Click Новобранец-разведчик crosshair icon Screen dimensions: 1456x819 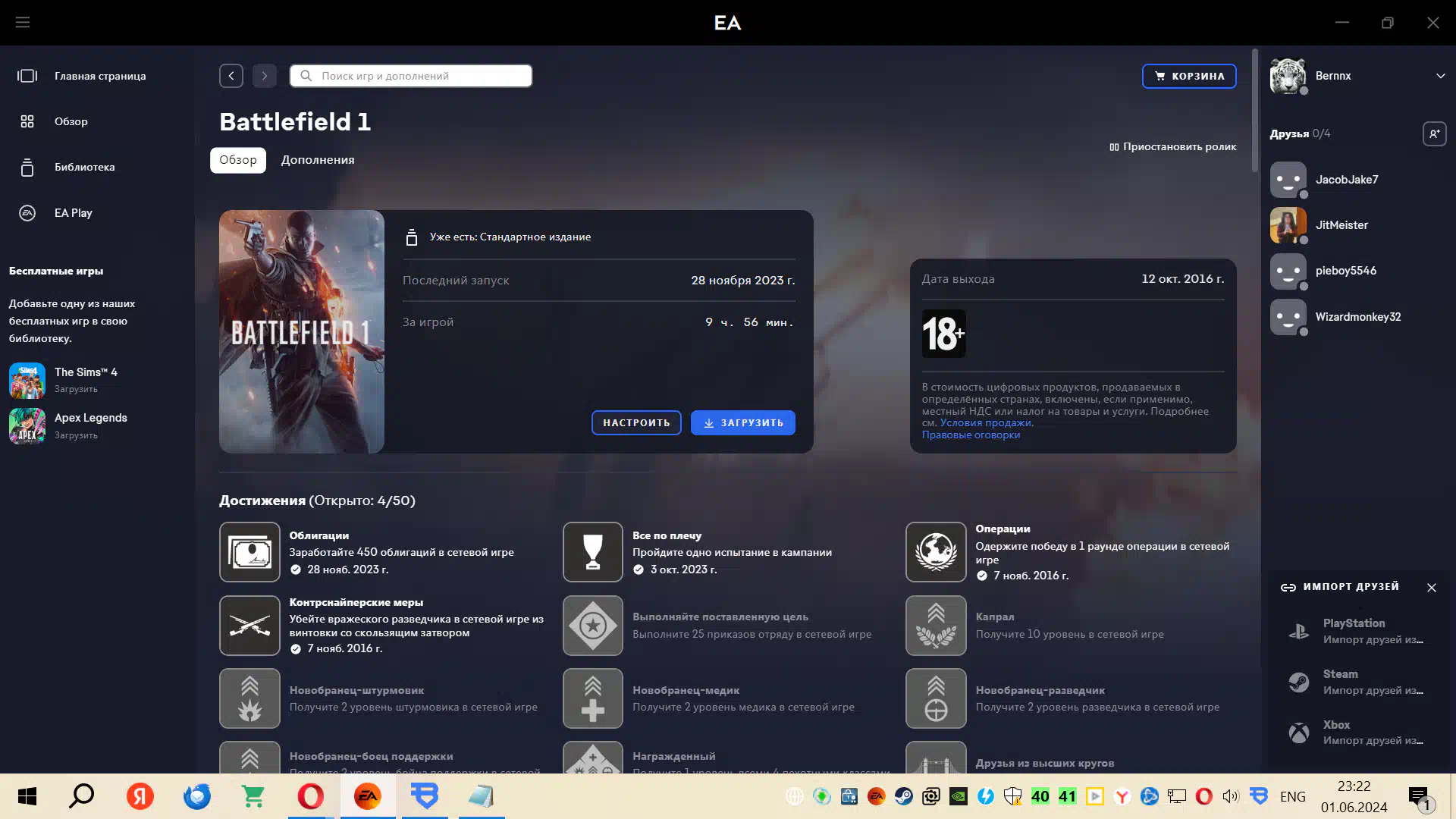coord(936,698)
